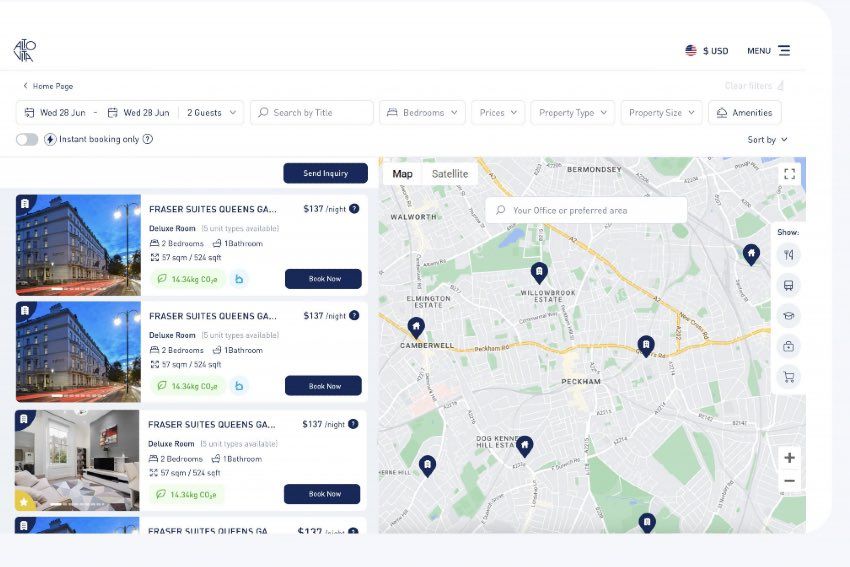Viewport: 850px width, 567px height.
Task: Open second listing building photo
Action: [x=78, y=352]
